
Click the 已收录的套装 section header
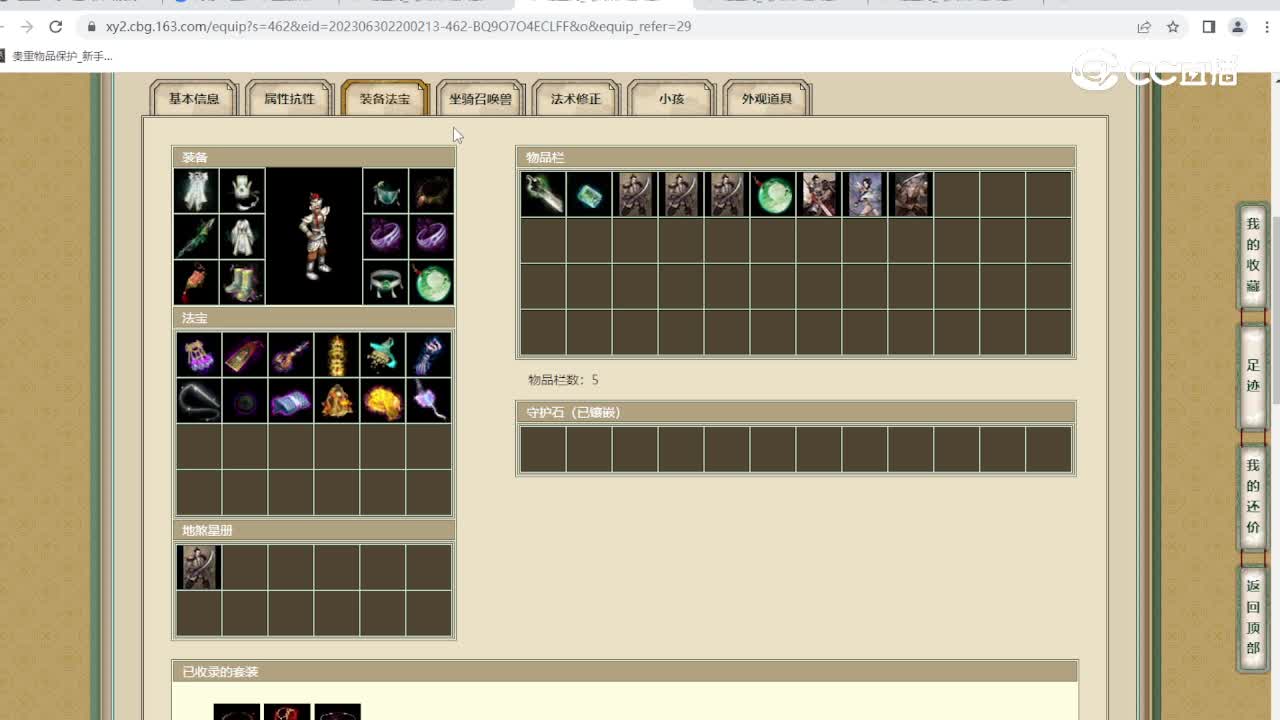click(x=625, y=672)
